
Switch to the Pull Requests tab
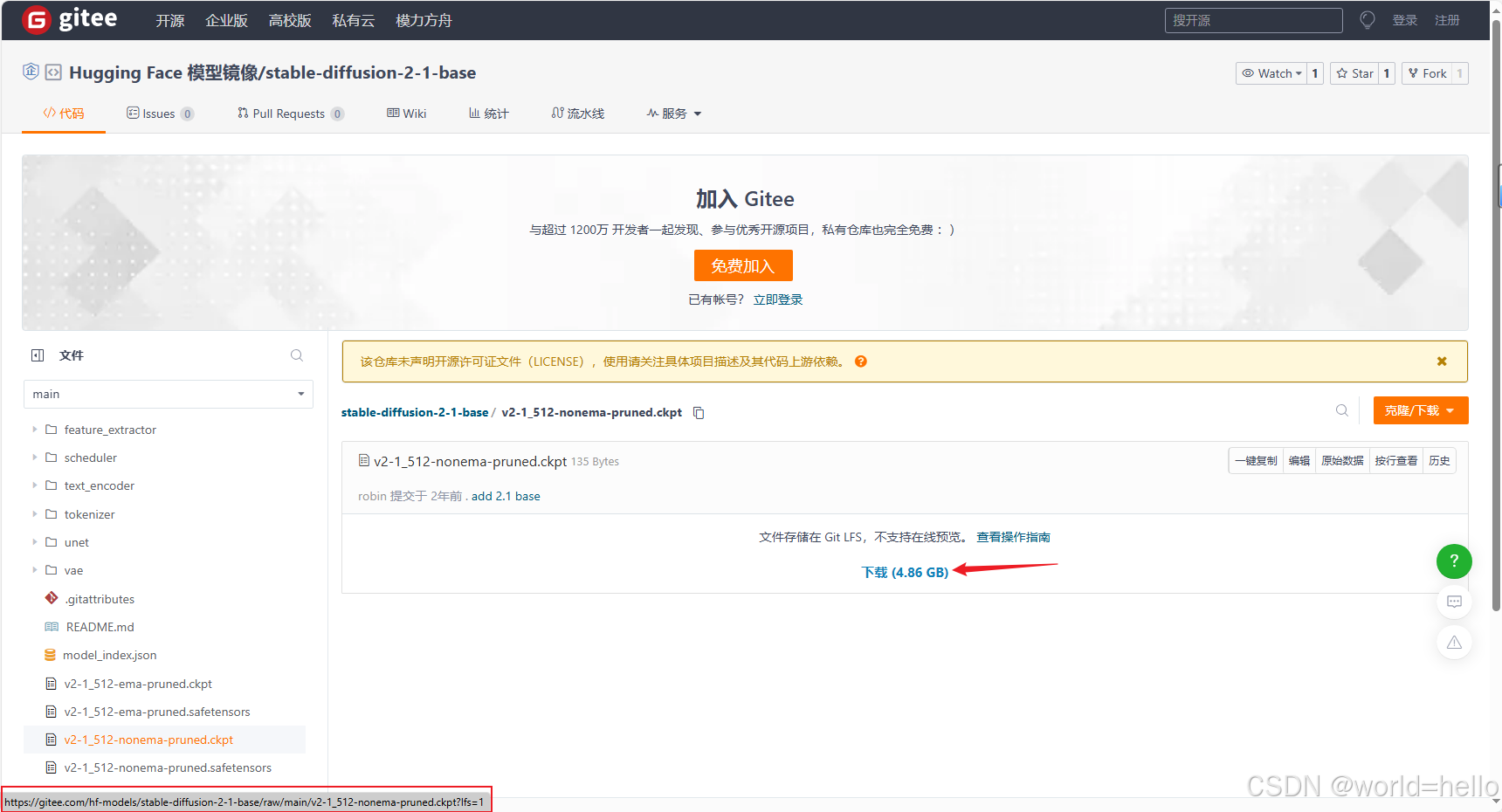(x=291, y=114)
